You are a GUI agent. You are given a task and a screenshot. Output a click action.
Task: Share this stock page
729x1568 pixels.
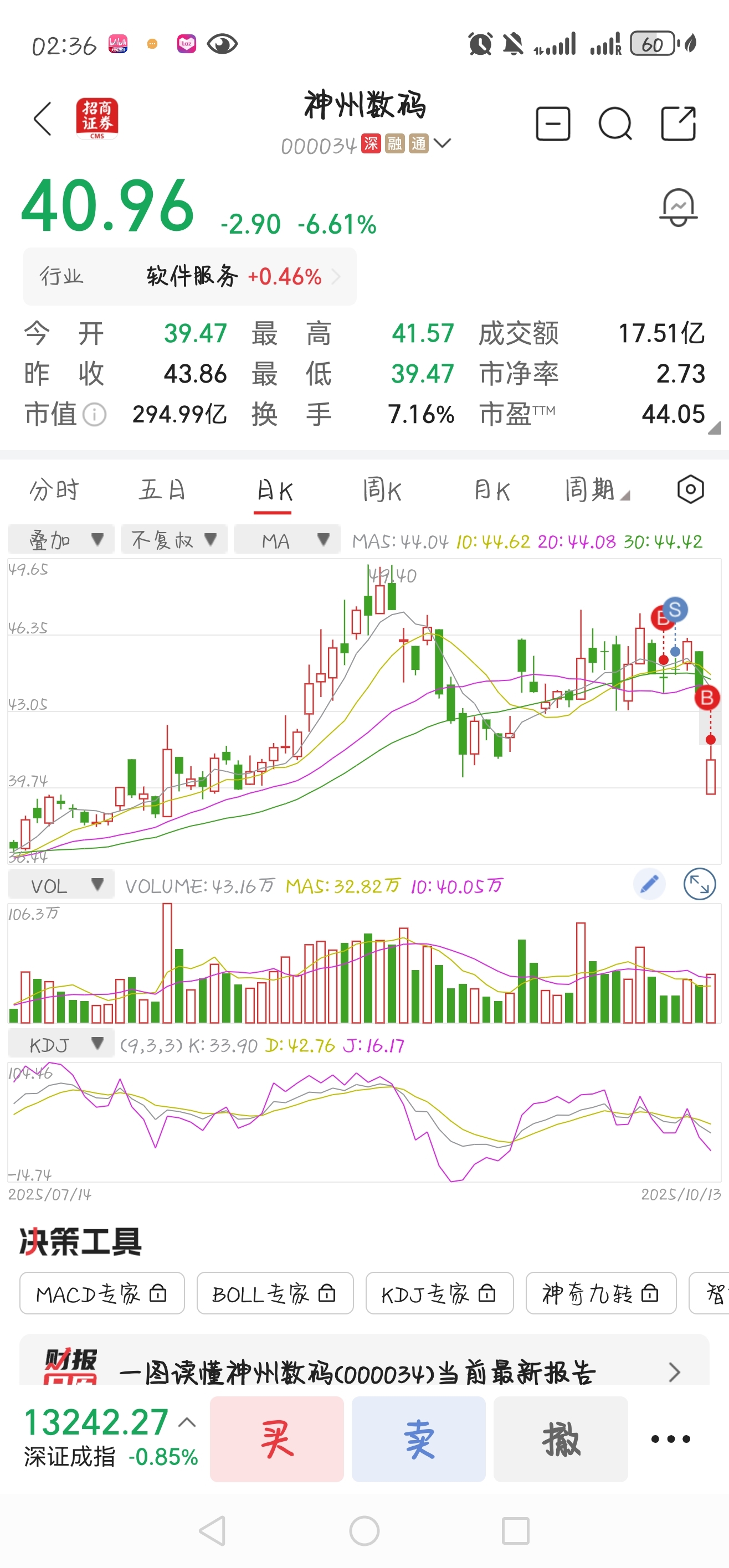pyautogui.click(x=679, y=123)
